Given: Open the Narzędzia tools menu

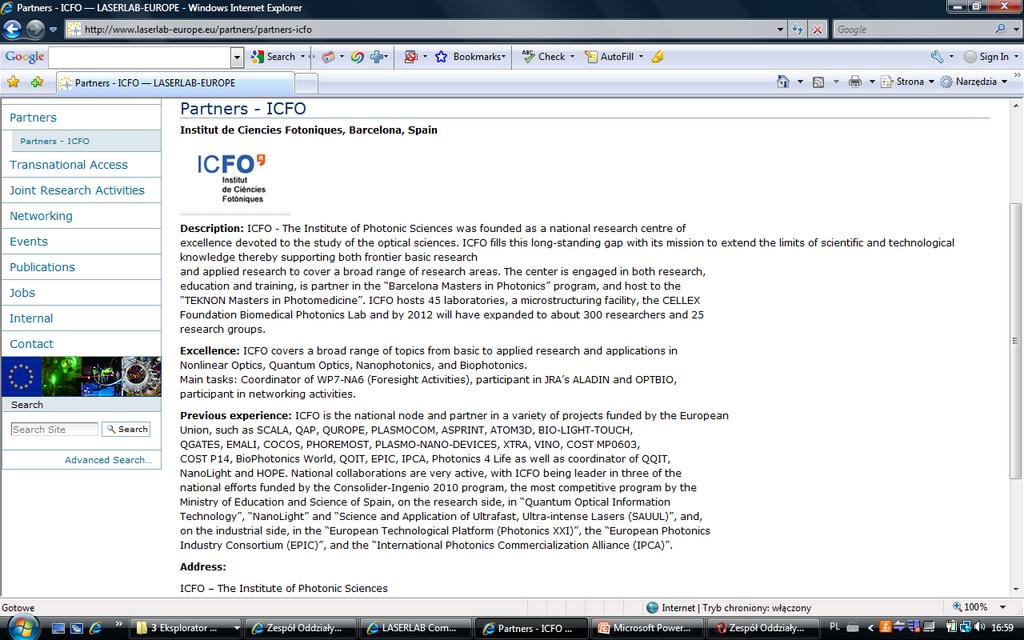Looking at the screenshot, I should (x=973, y=82).
